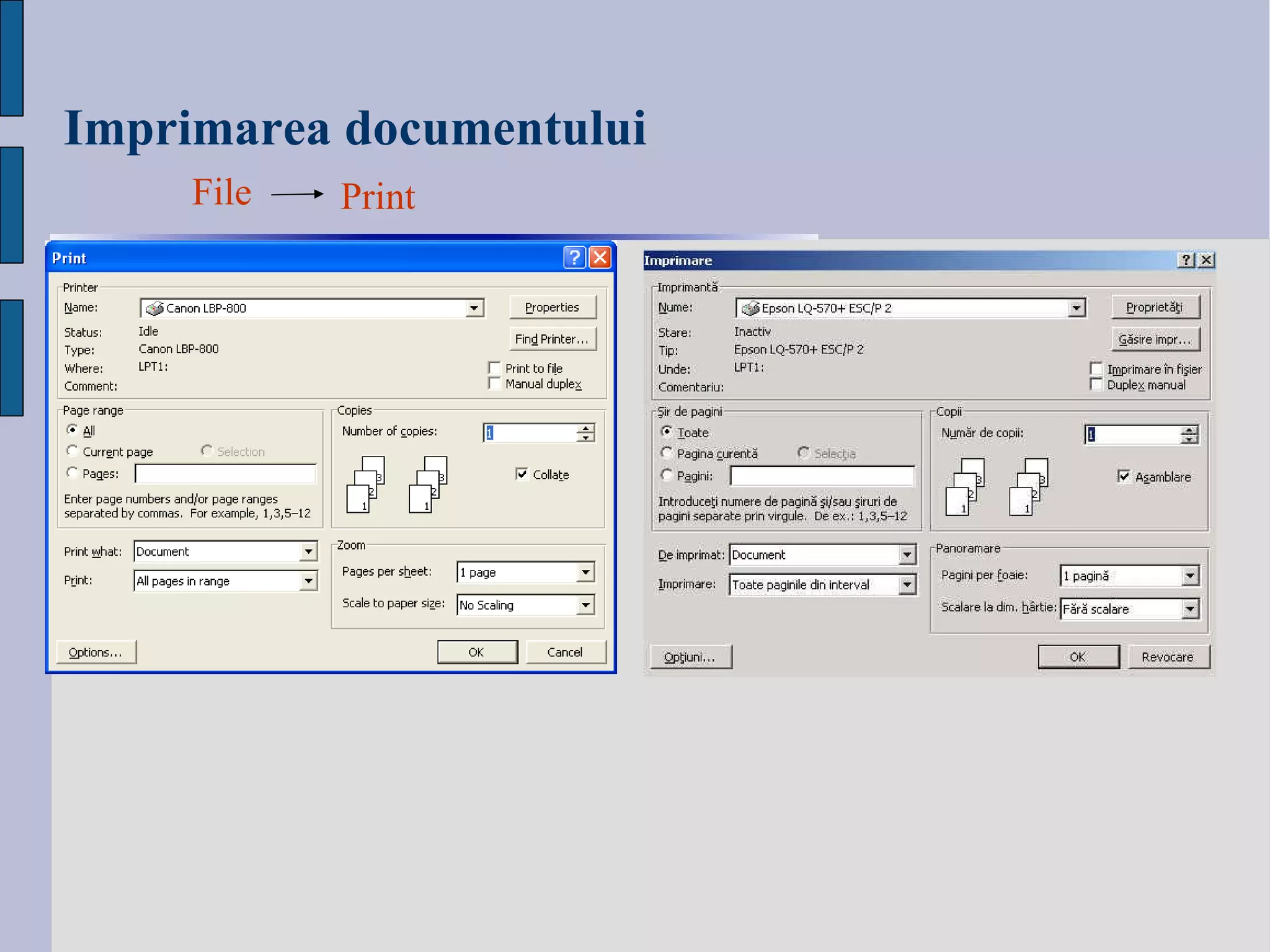Click the help question mark in Print dialog

tap(574, 257)
